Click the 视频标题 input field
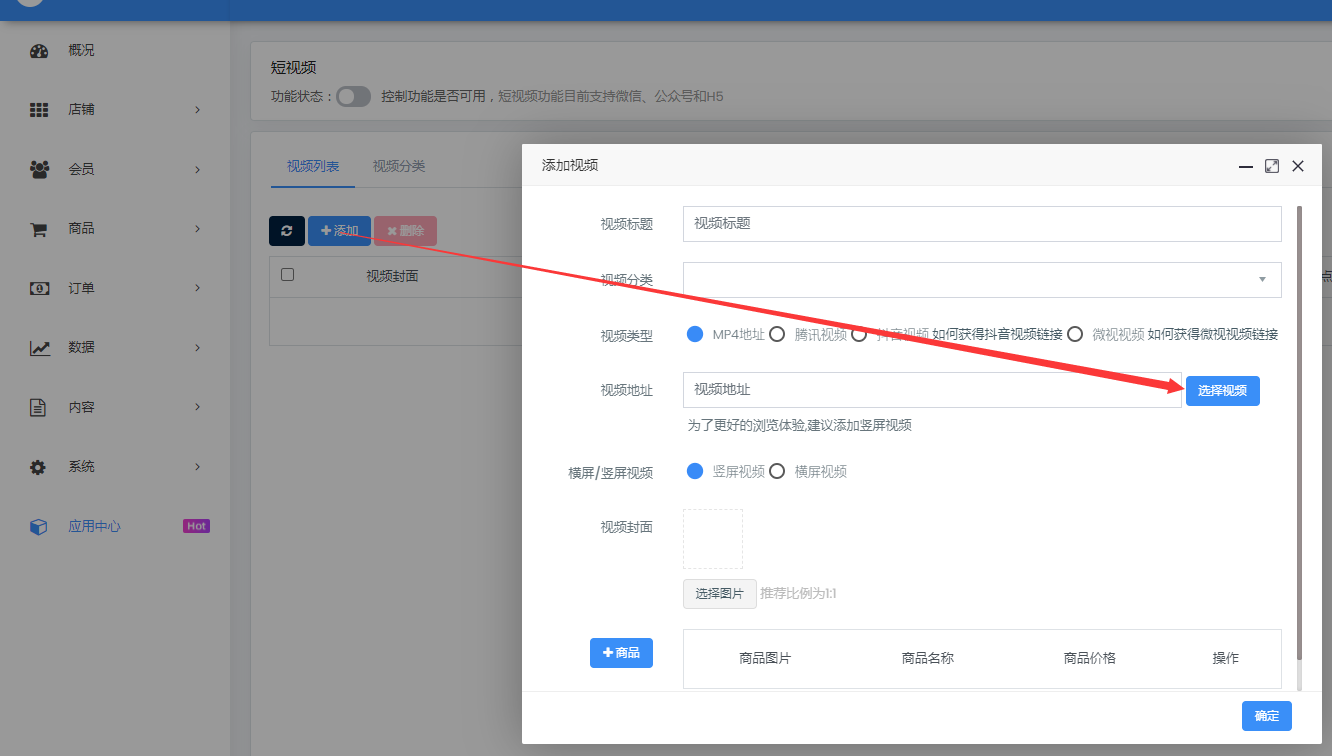Image resolution: width=1332 pixels, height=756 pixels. pos(981,224)
